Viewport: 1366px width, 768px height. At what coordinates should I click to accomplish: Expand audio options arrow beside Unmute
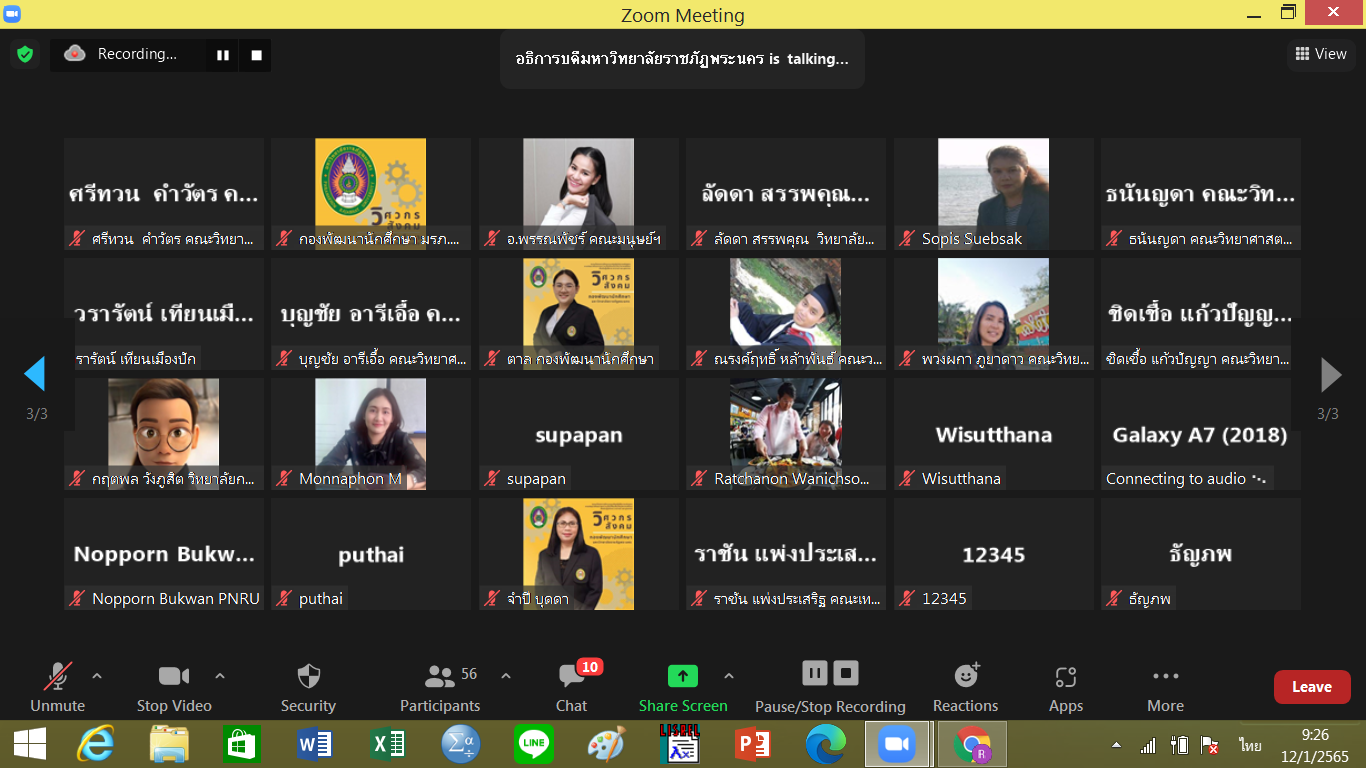tap(97, 676)
